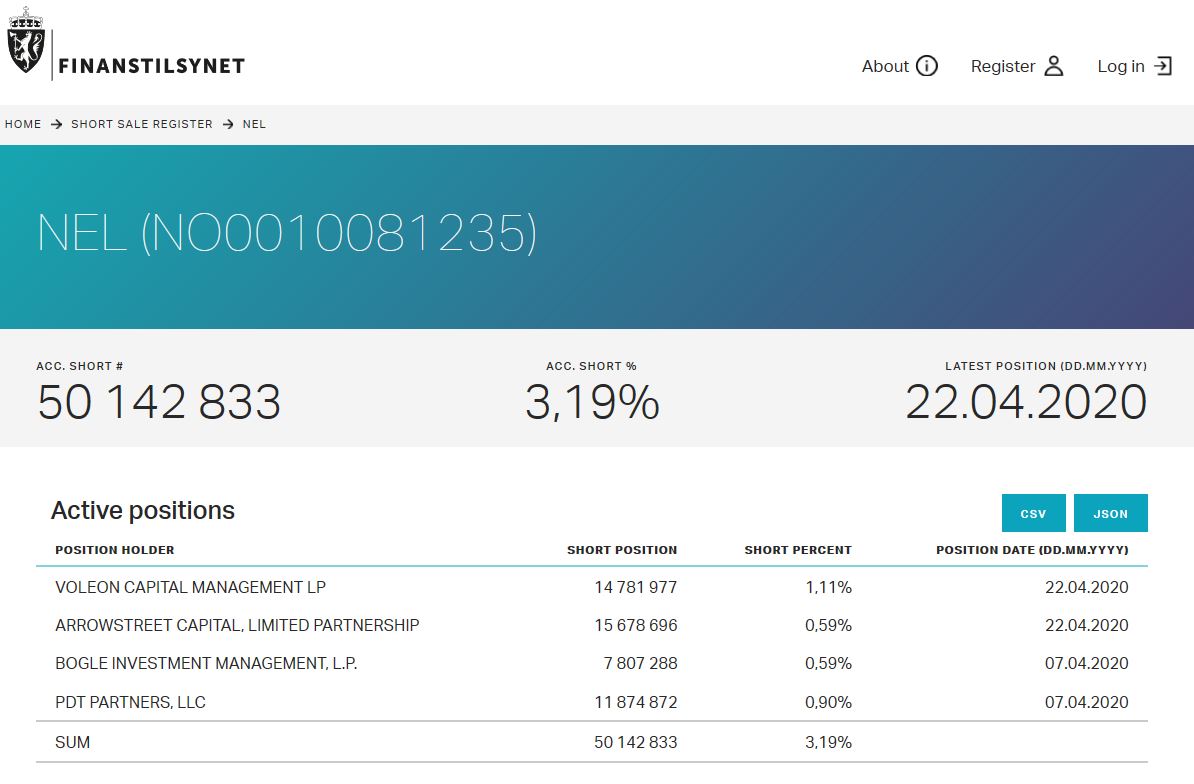The image size is (1194, 784).
Task: Open the About menu item
Action: (x=885, y=66)
